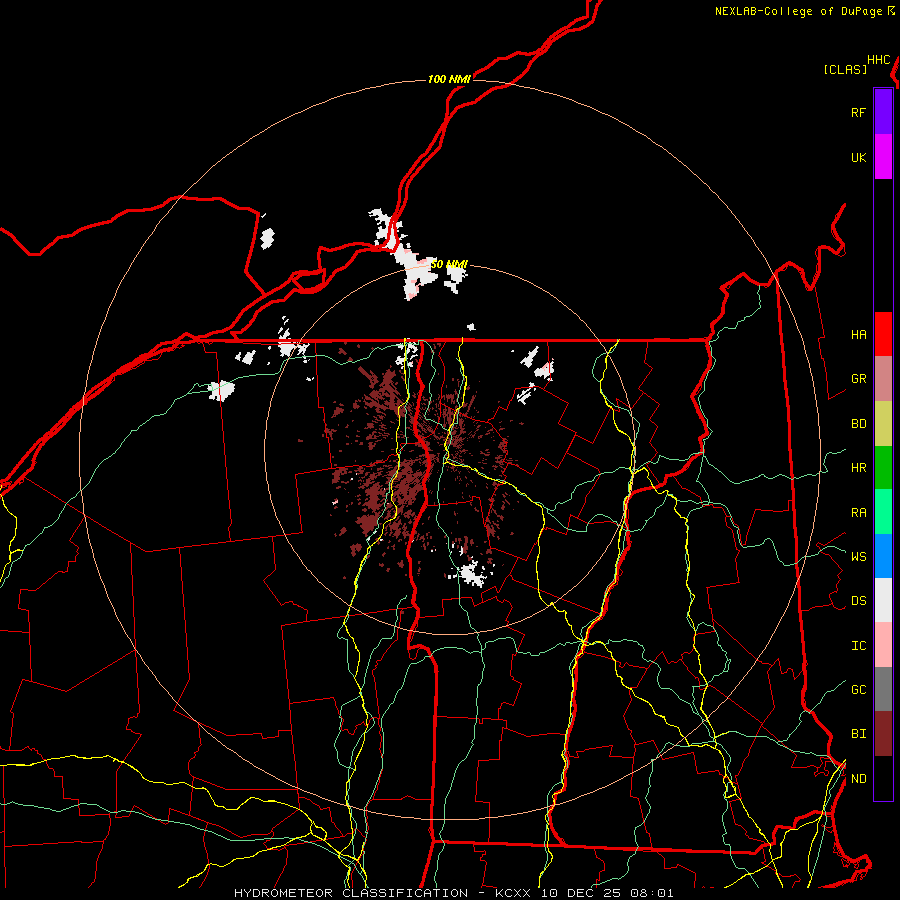Click the "RA" legend label
Viewport: 900px width, 900px height.
coord(858,513)
